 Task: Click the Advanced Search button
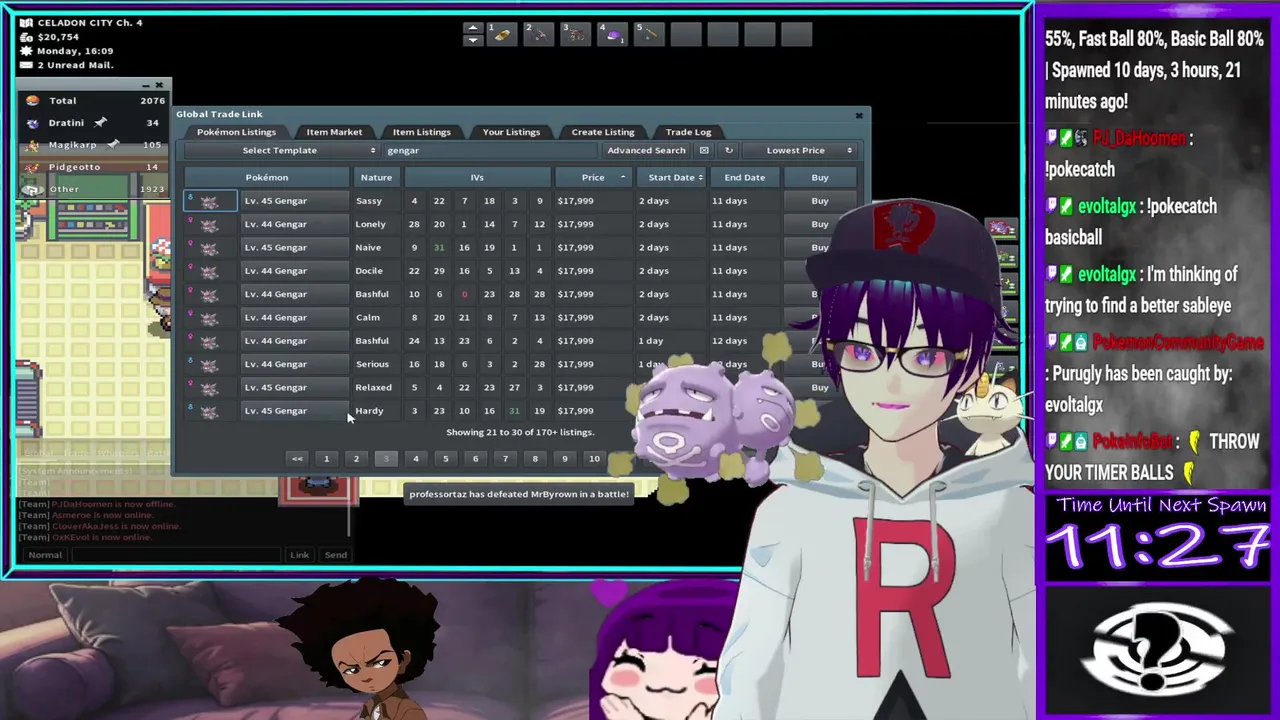(x=646, y=150)
